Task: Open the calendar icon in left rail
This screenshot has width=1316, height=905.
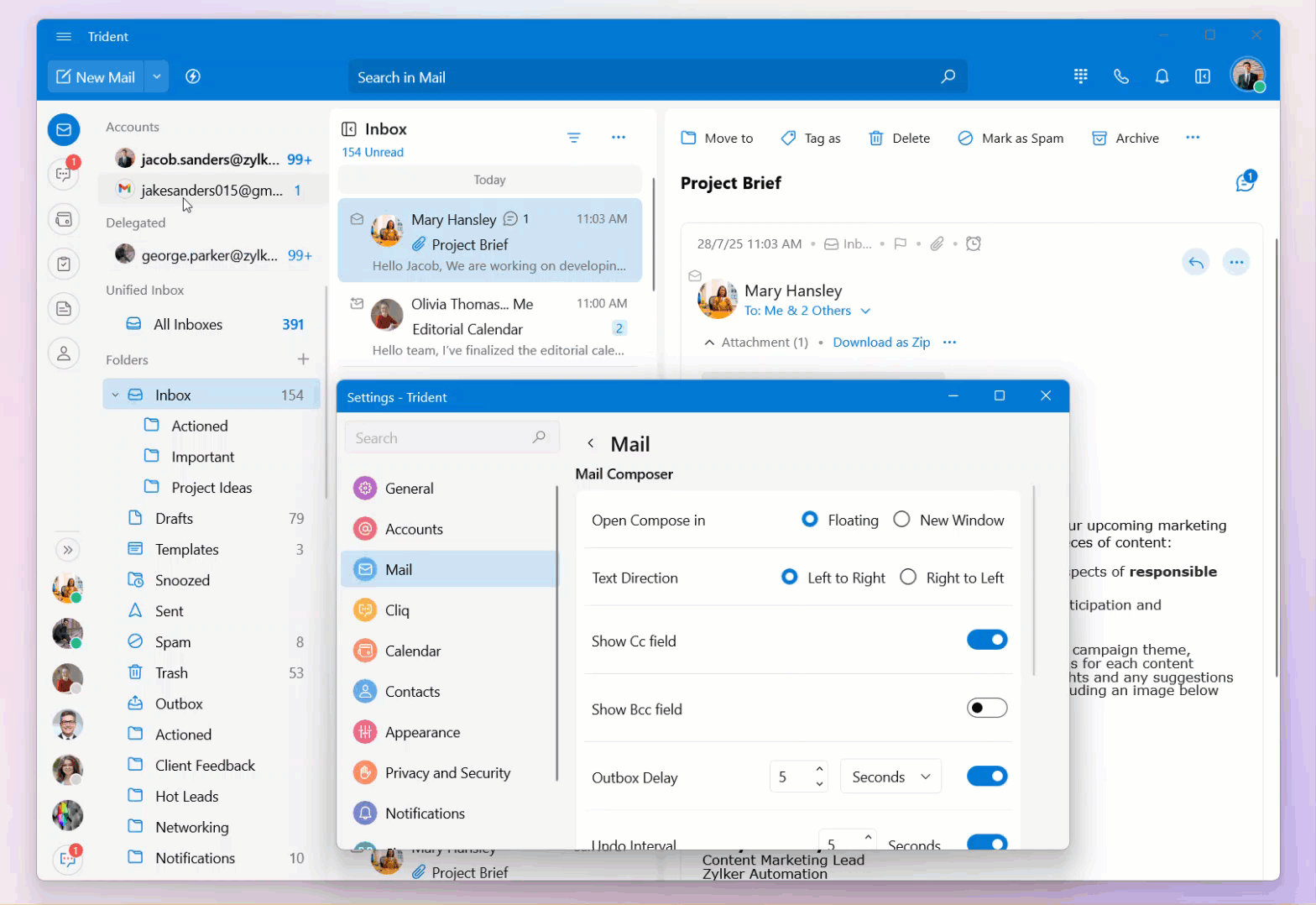Action: point(64,219)
